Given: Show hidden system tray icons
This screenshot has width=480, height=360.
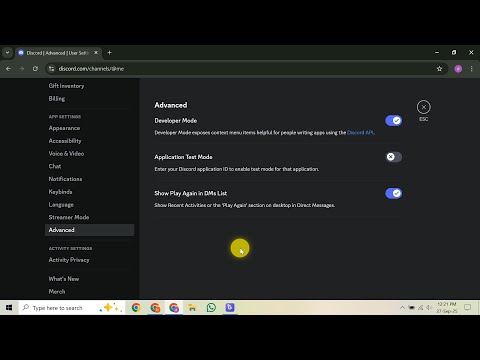Looking at the screenshot, I should 402,308.
